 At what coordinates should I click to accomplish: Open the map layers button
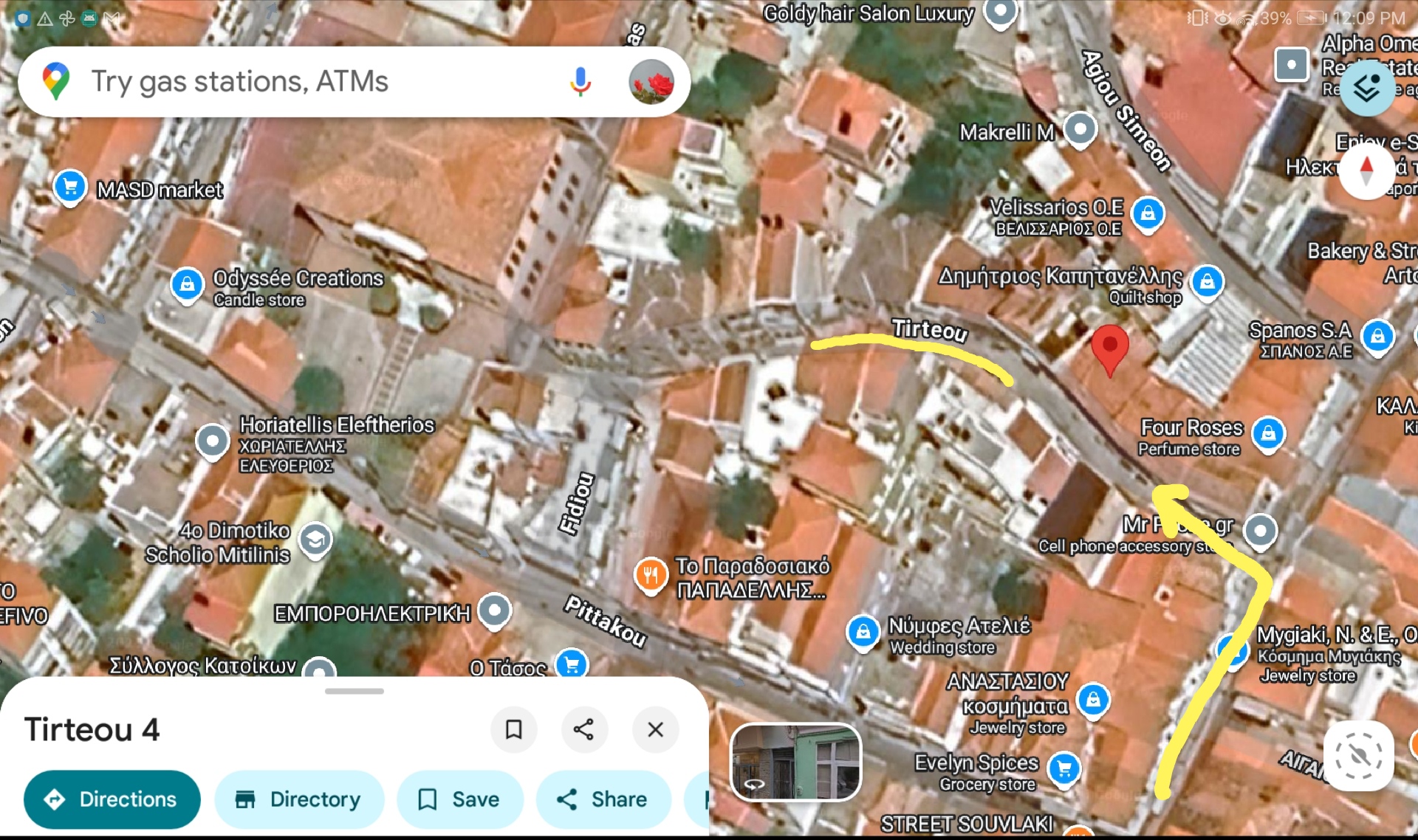pos(1366,89)
